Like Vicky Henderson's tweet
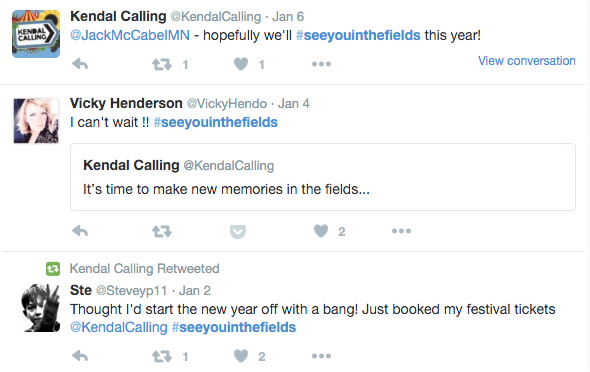Viewport: 590px width, 372px height. click(321, 231)
